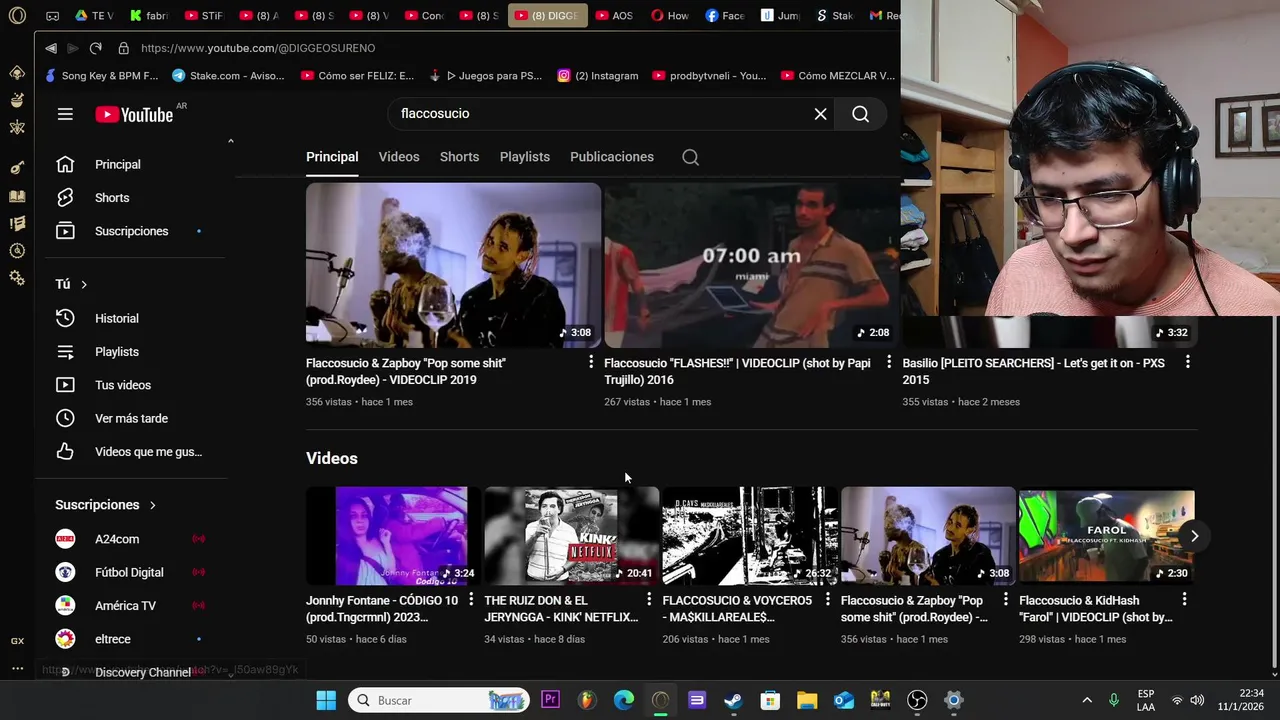Open options for Farol videoclip

(1184, 599)
